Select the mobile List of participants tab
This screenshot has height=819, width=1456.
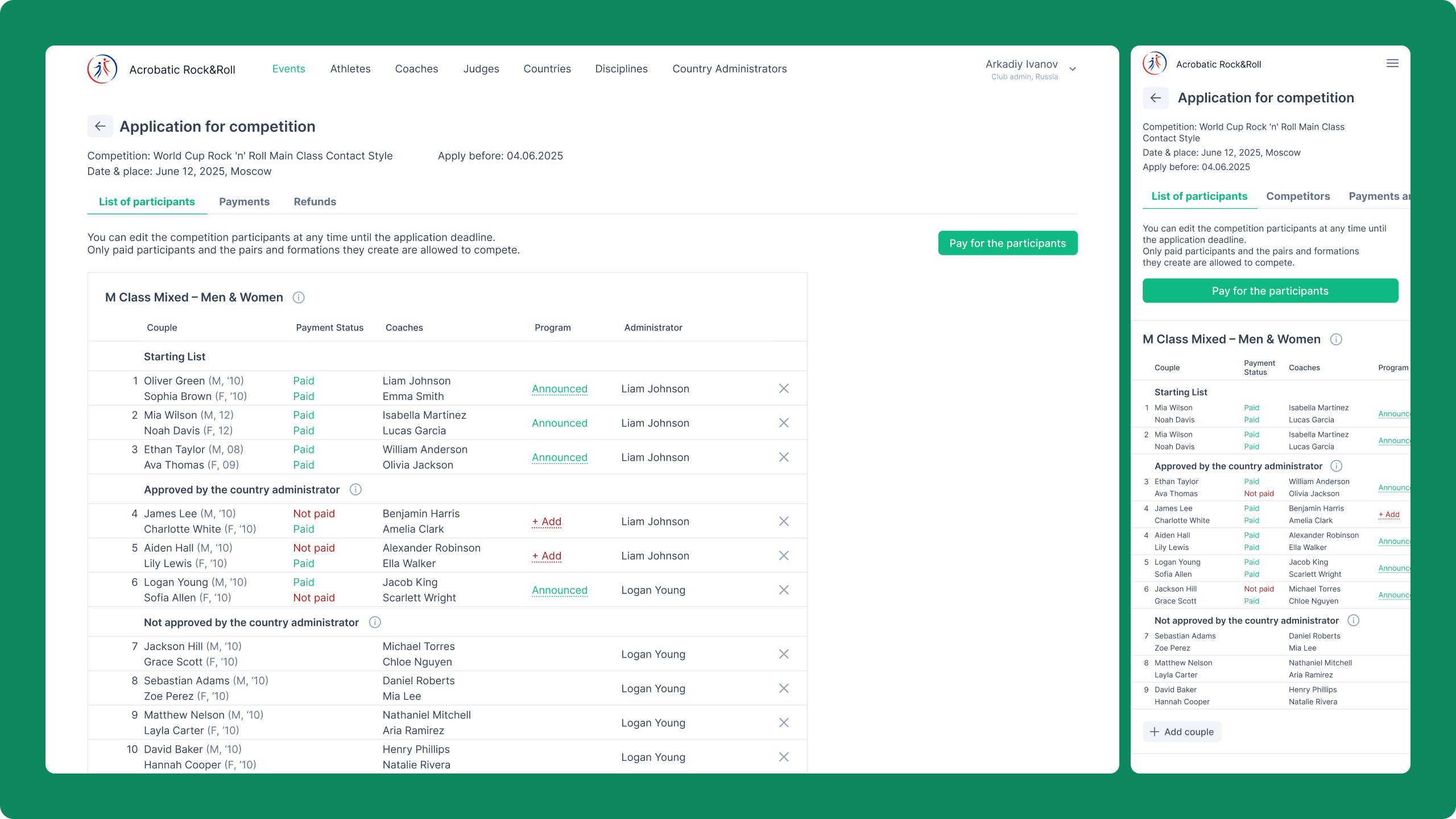(1199, 196)
